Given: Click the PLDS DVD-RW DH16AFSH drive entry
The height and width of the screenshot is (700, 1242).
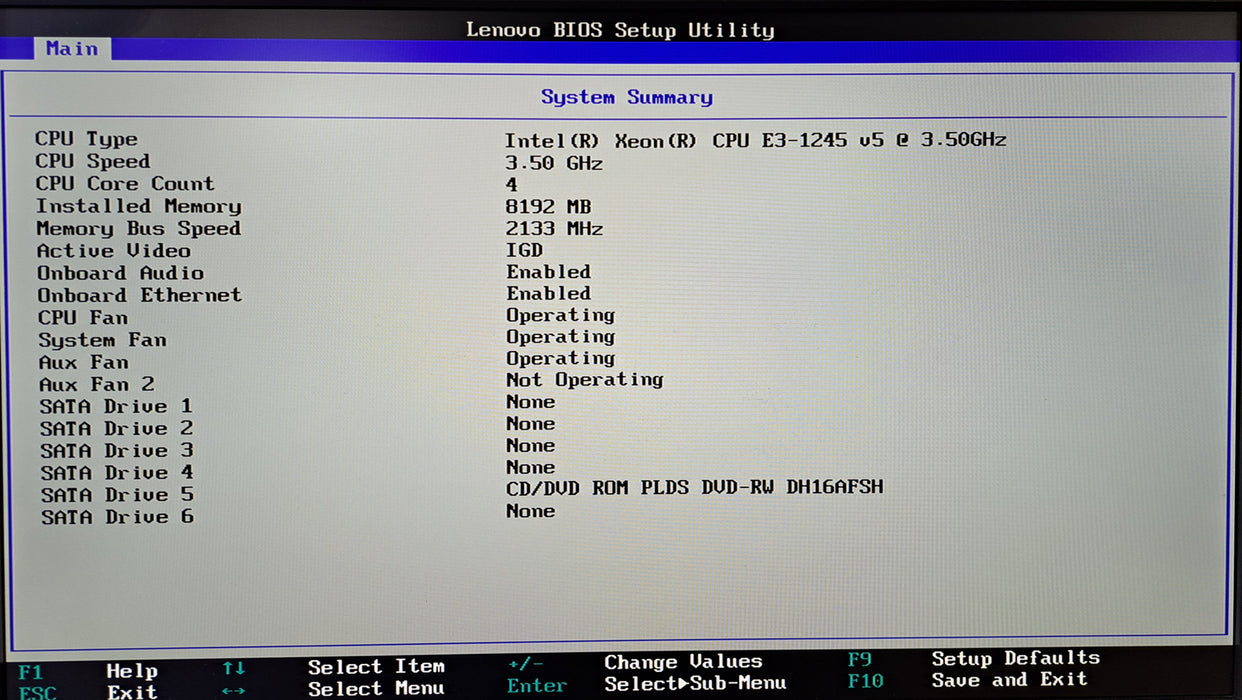Looking at the screenshot, I should coord(694,488).
